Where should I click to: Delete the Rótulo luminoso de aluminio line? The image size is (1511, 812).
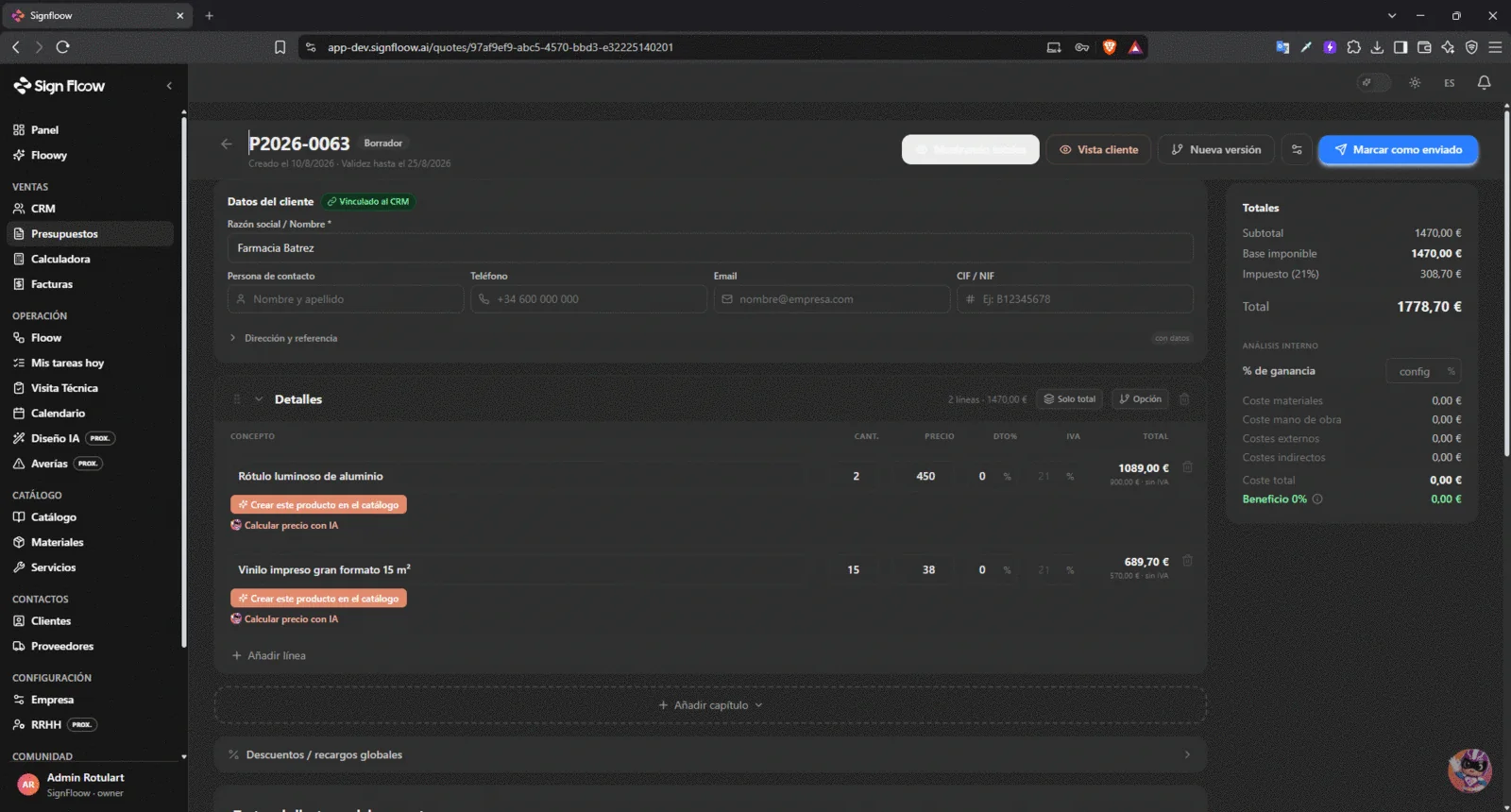[1187, 467]
